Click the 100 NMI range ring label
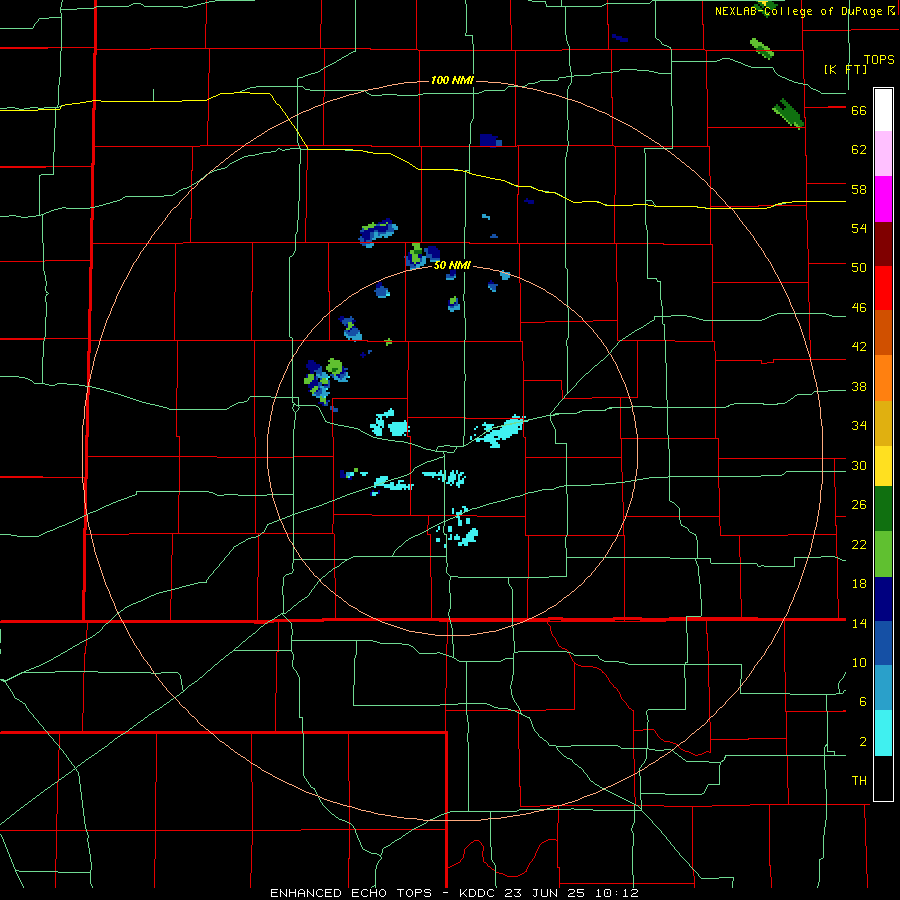The width and height of the screenshot is (900, 900). pyautogui.click(x=452, y=80)
